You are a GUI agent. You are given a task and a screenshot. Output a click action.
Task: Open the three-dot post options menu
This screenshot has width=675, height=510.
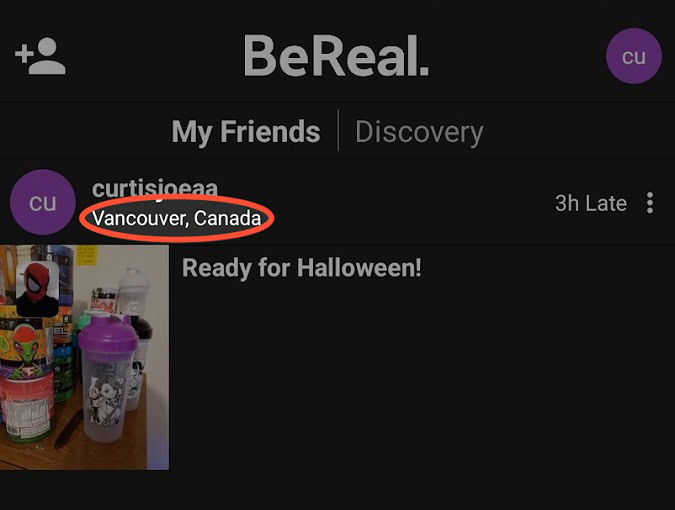[650, 203]
